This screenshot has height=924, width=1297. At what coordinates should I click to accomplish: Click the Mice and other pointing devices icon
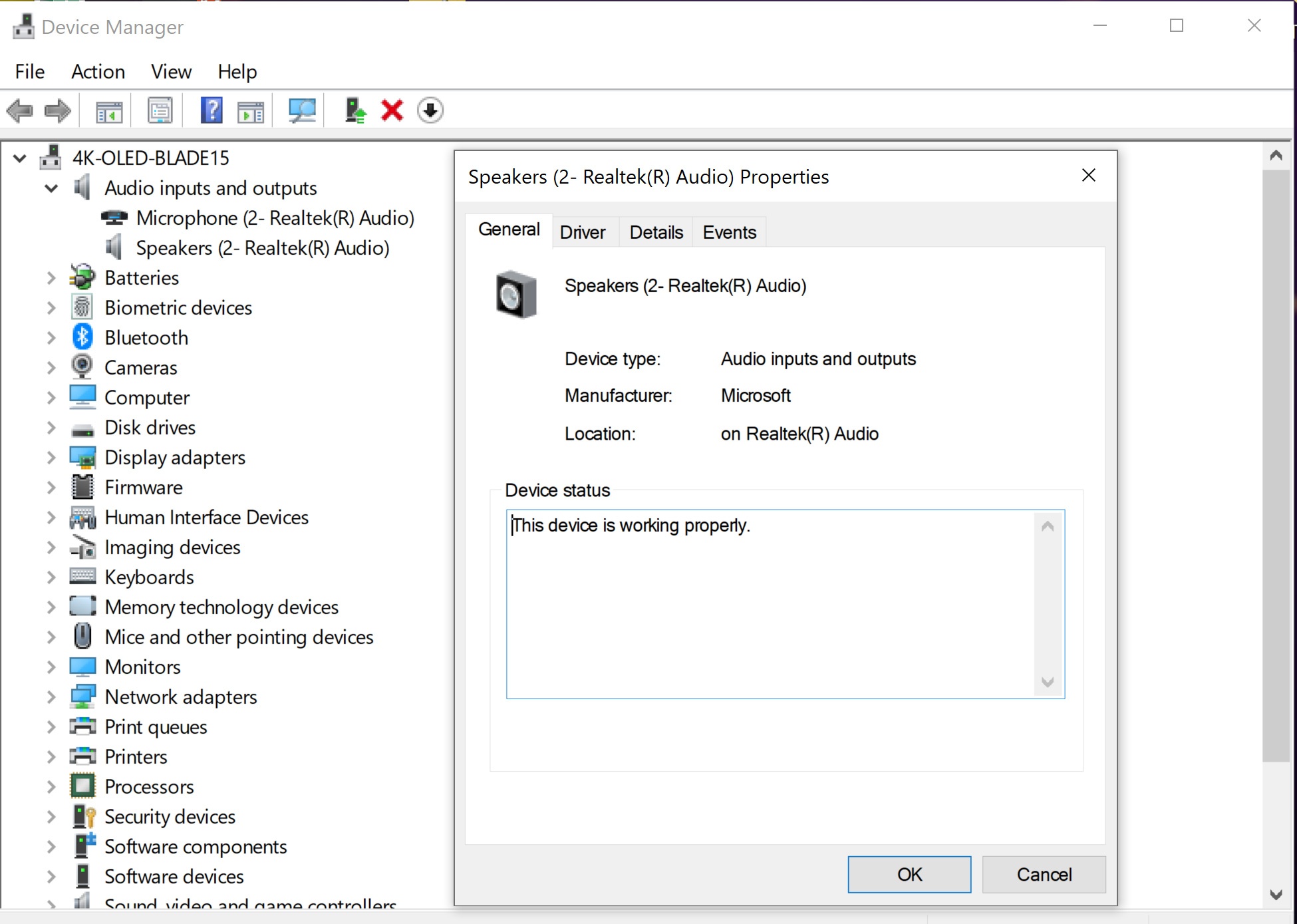click(82, 637)
